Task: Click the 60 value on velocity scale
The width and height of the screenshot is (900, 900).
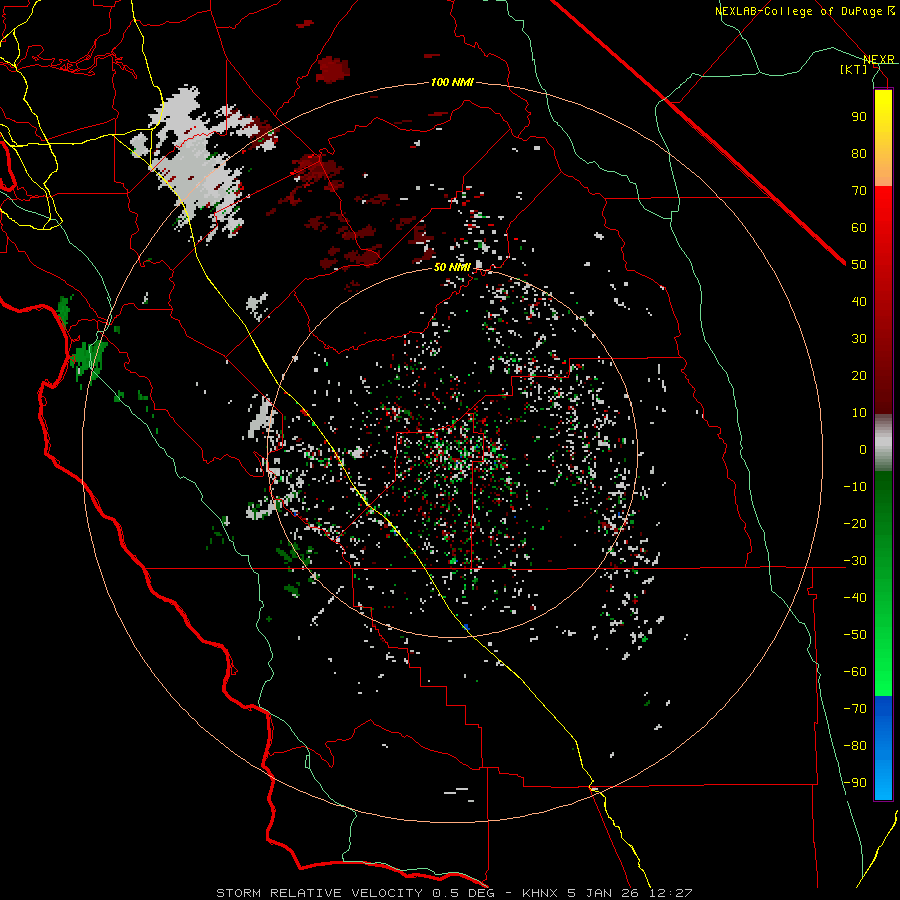Action: pyautogui.click(x=859, y=228)
